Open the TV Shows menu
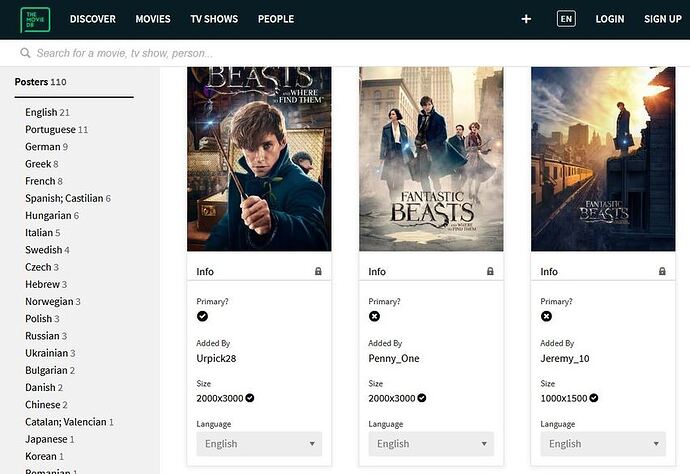The width and height of the screenshot is (690, 474). (x=214, y=19)
